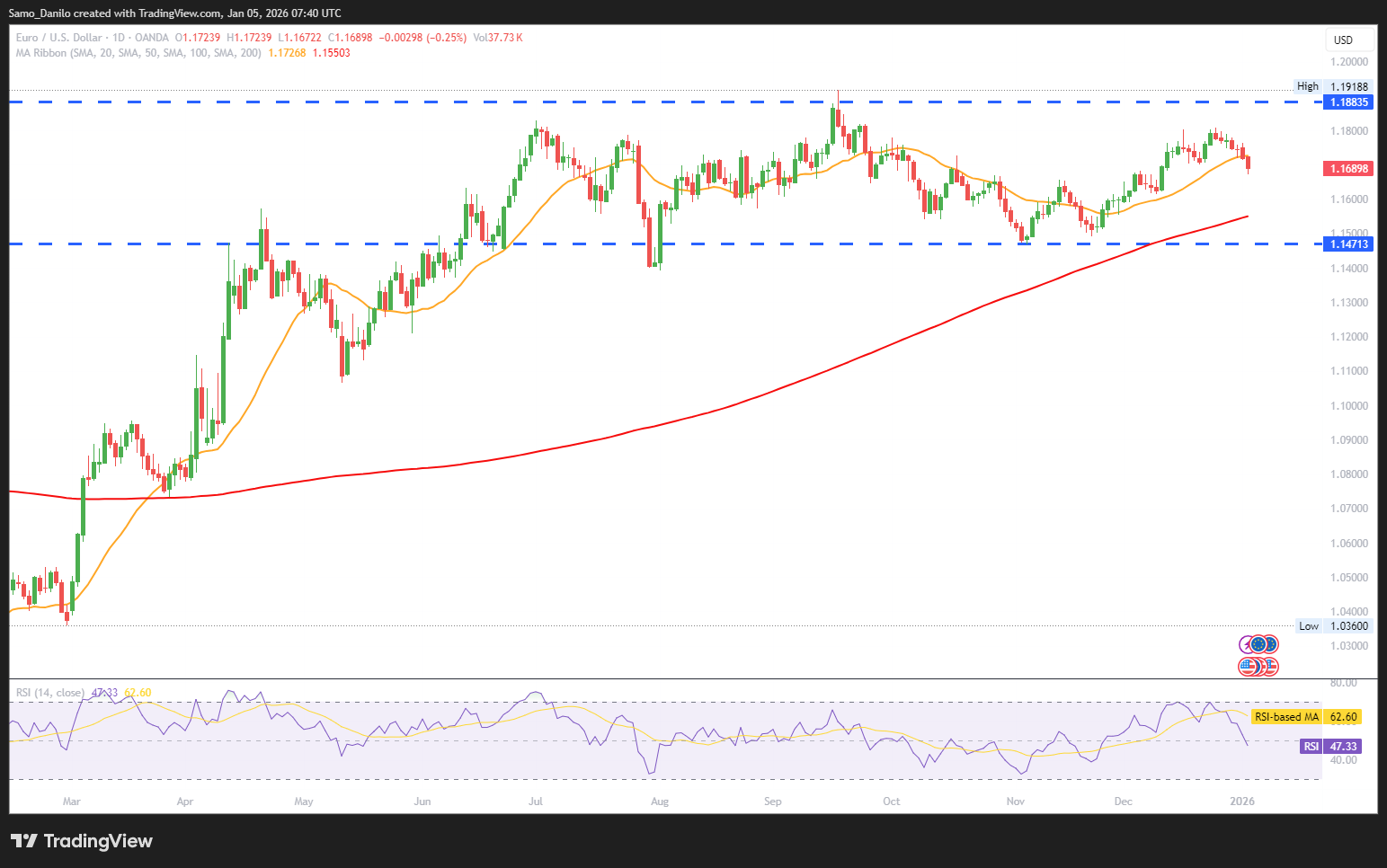Click the rightmost EU flag event icon
The height and width of the screenshot is (868, 1387).
click(1271, 644)
